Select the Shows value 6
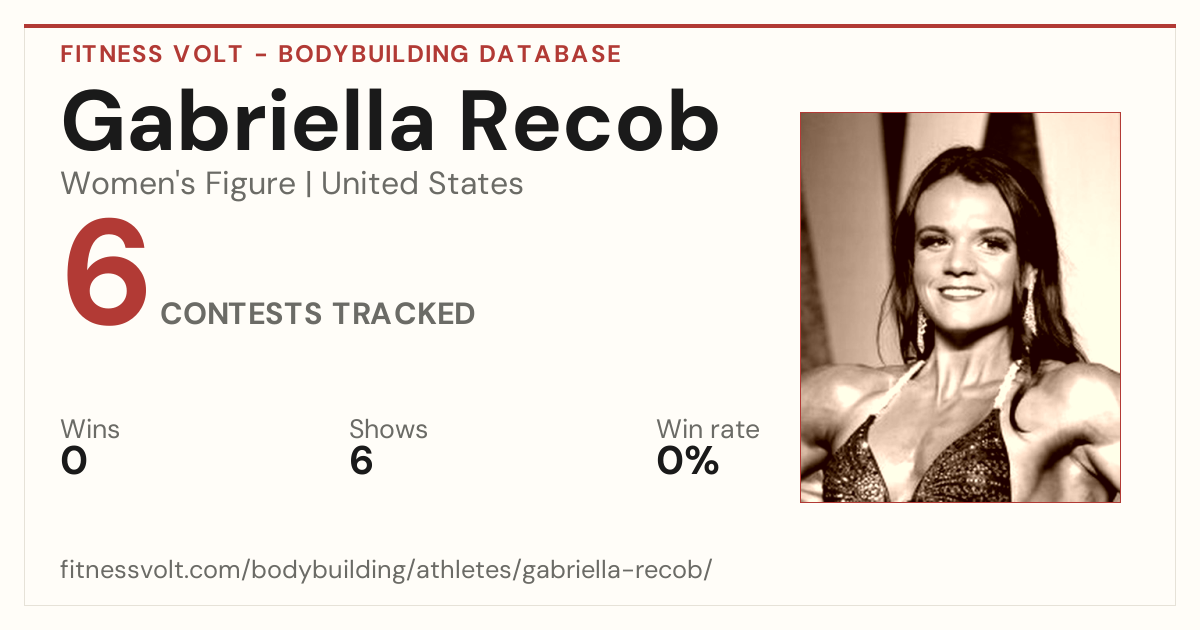This screenshot has height=630, width=1200. coord(361,461)
